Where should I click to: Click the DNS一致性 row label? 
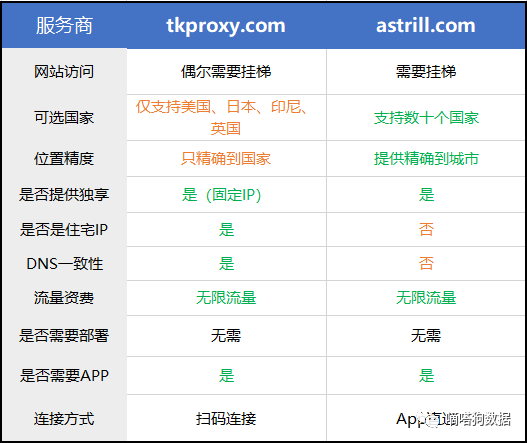pyautogui.click(x=64, y=264)
